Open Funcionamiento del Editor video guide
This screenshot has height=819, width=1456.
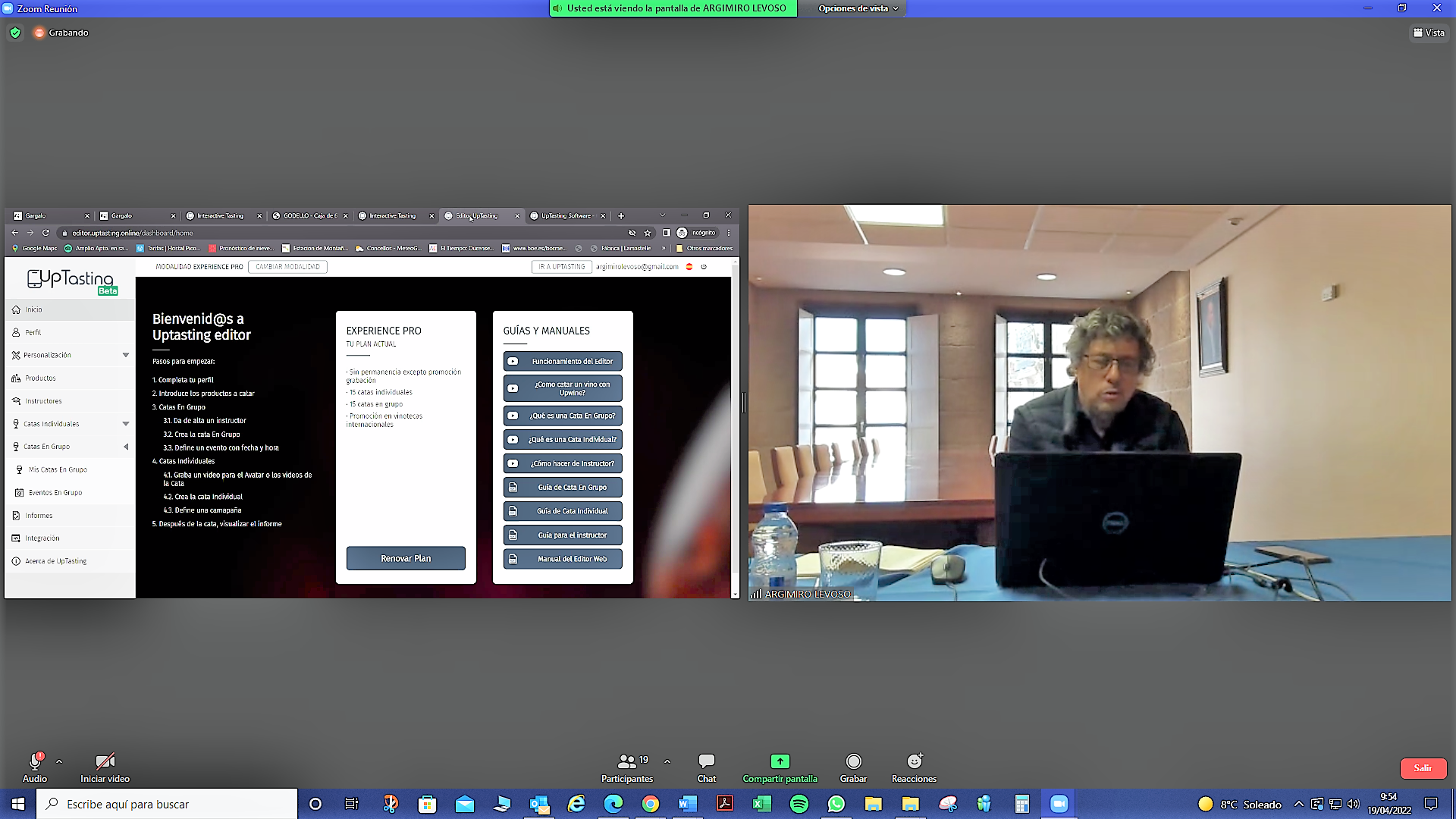[563, 361]
